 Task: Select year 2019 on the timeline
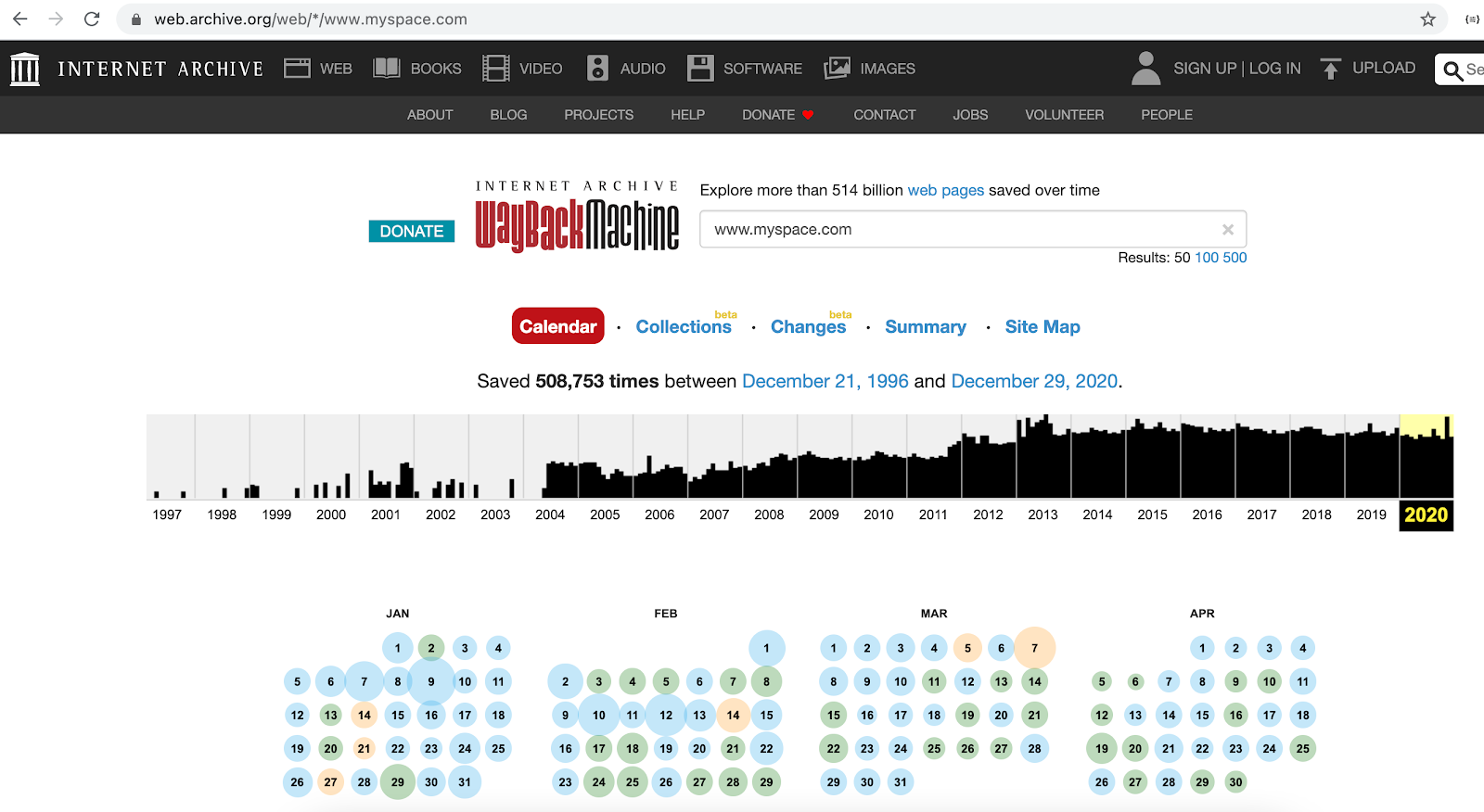coord(1371,514)
